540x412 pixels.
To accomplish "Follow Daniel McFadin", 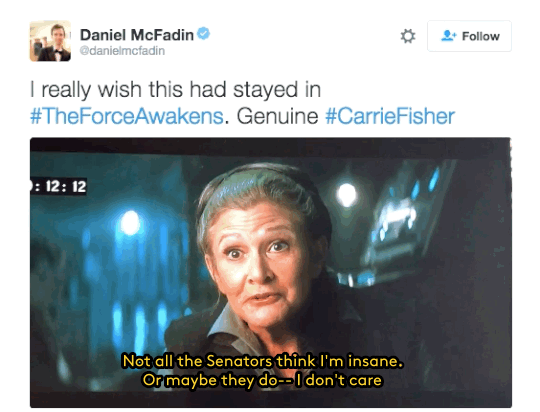I will 469,36.
